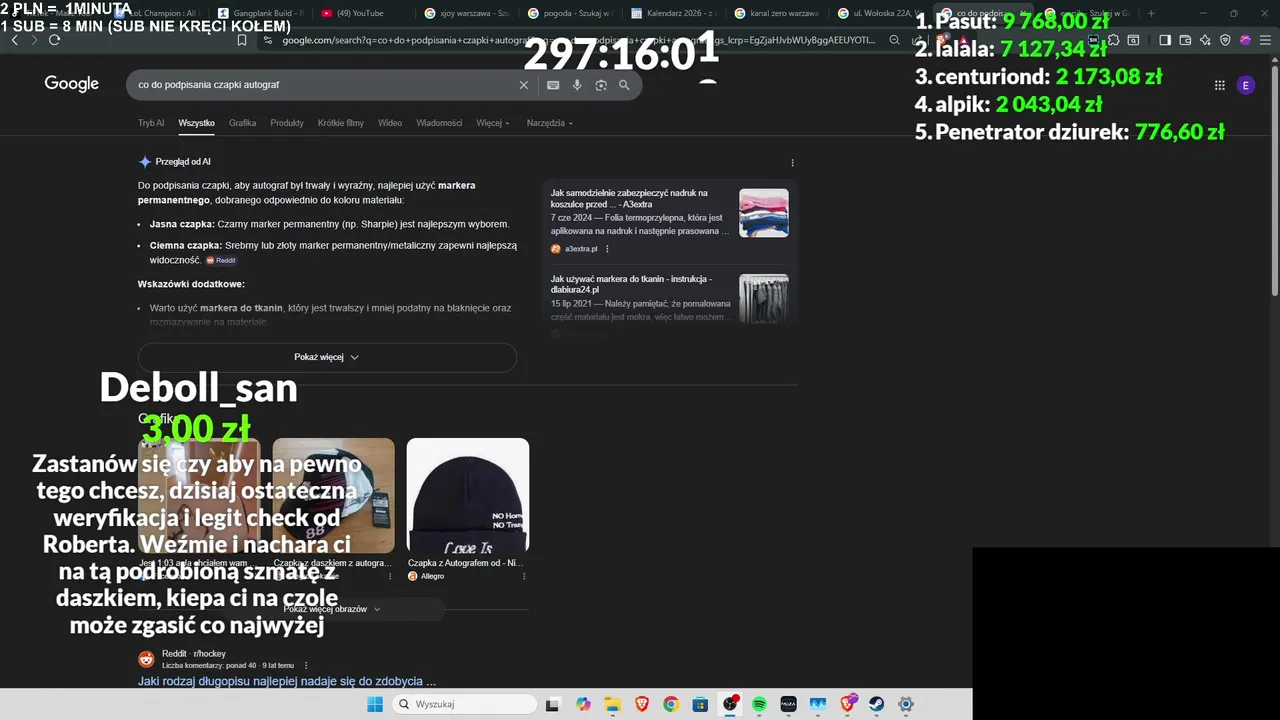The width and height of the screenshot is (1280, 720).
Task: Expand the 'Więcej' search filter dropdown
Action: pos(492,123)
